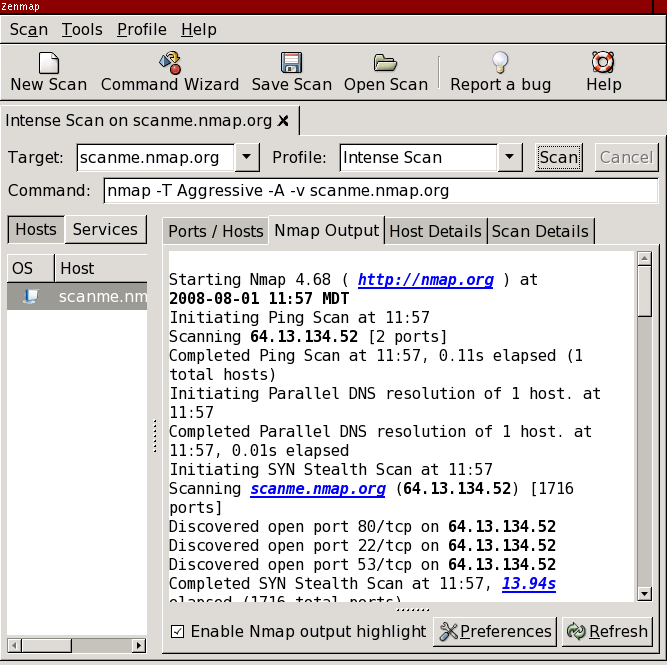The width and height of the screenshot is (667, 665).
Task: Click the 2008-08-01 11:57 MDT timestamp
Action: [x=259, y=299]
